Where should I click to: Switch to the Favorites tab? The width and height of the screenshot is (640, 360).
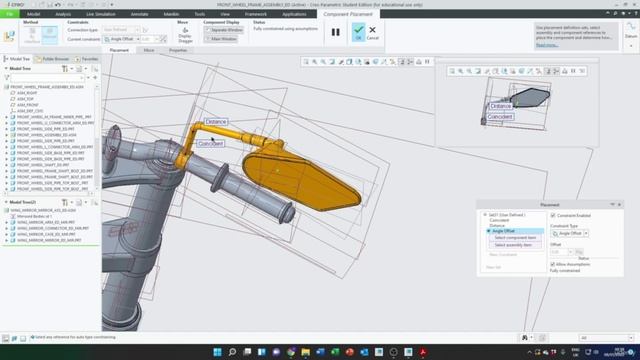tap(87, 59)
